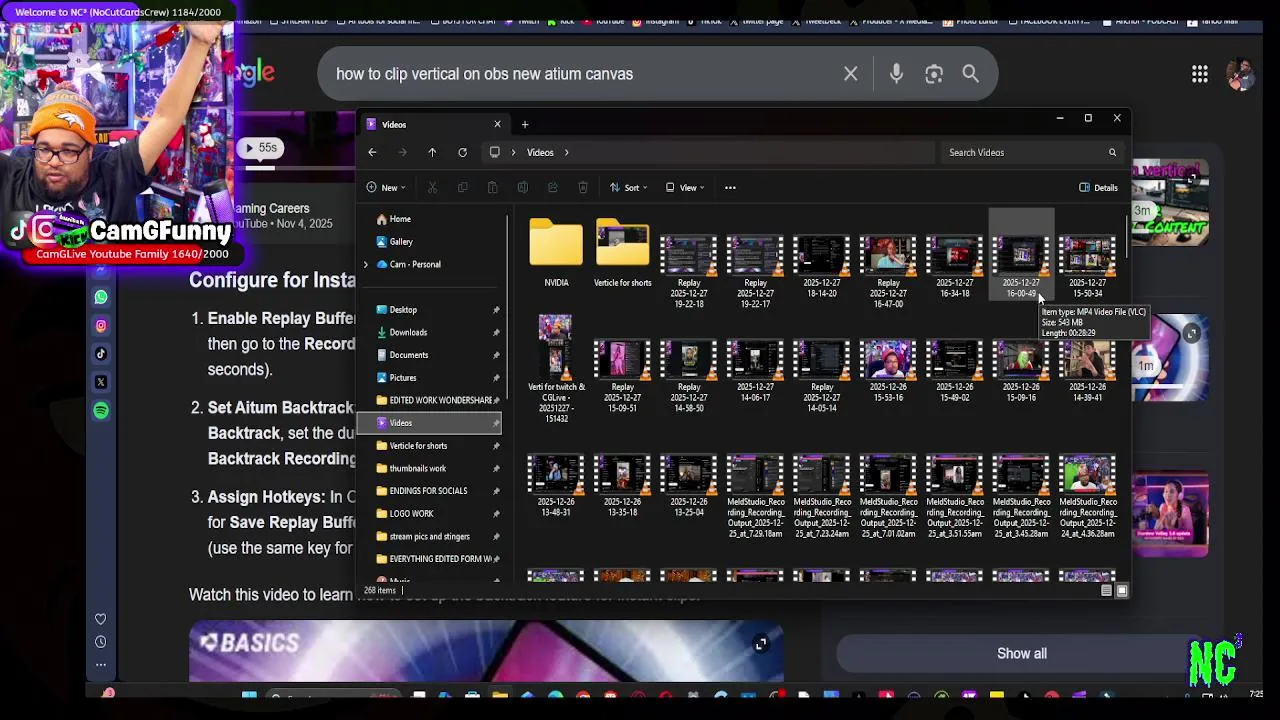1280x720 pixels.
Task: Open stream pics and stingers folder
Action: click(x=430, y=536)
